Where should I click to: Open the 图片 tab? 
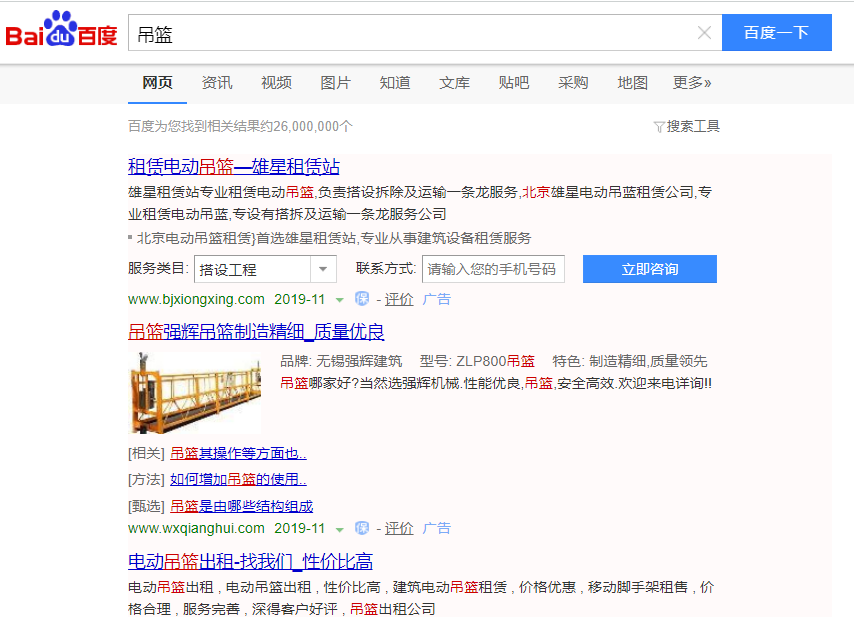(336, 83)
